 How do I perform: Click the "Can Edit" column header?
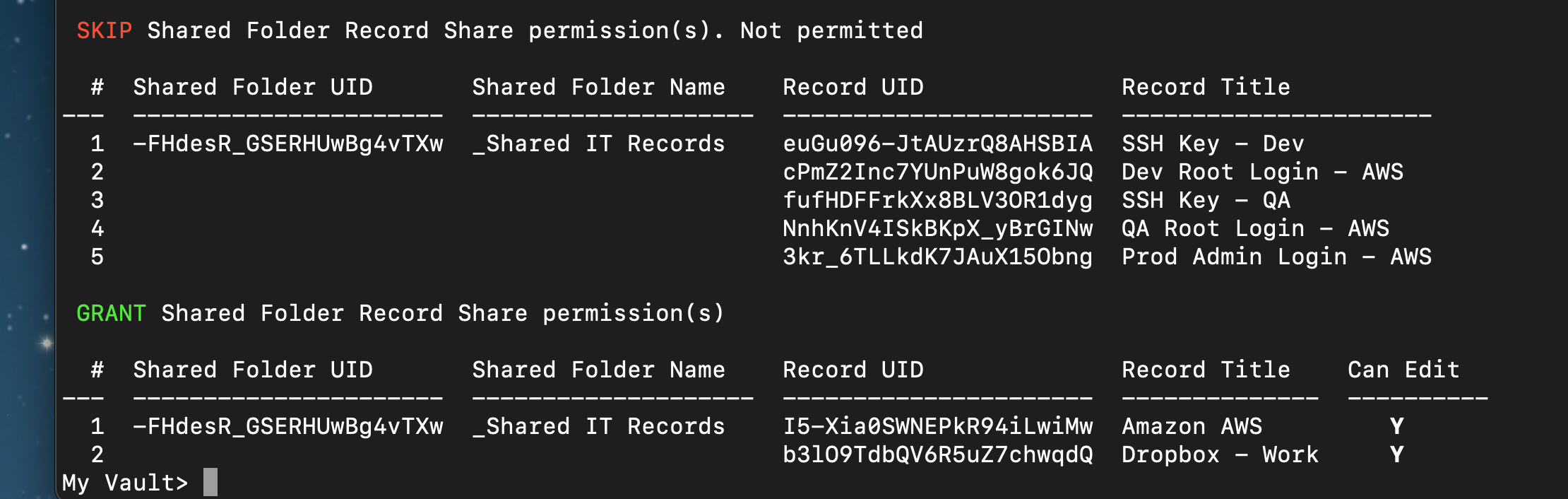[x=1403, y=370]
